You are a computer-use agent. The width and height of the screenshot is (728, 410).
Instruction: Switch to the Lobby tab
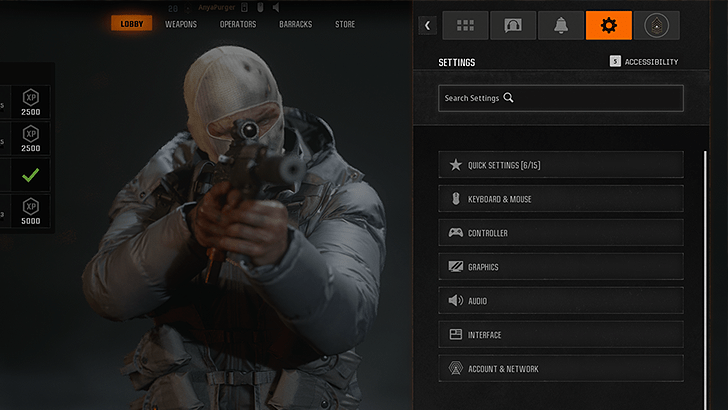coord(131,24)
